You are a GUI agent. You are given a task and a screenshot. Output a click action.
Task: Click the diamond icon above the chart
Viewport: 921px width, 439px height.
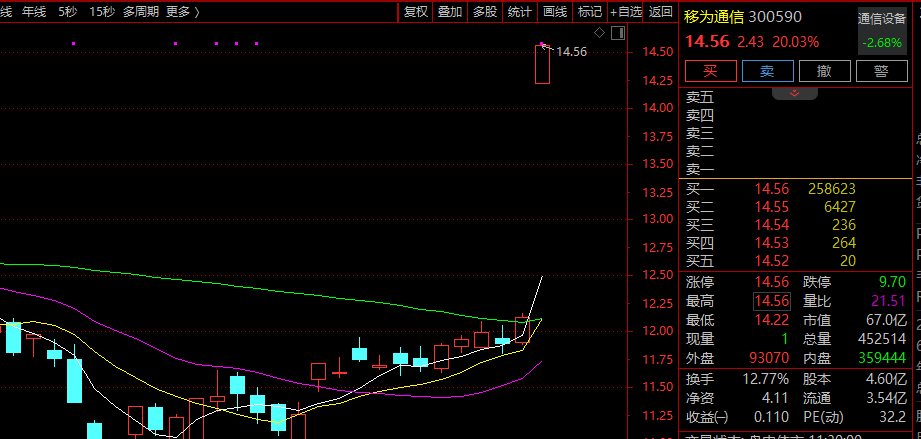click(600, 33)
